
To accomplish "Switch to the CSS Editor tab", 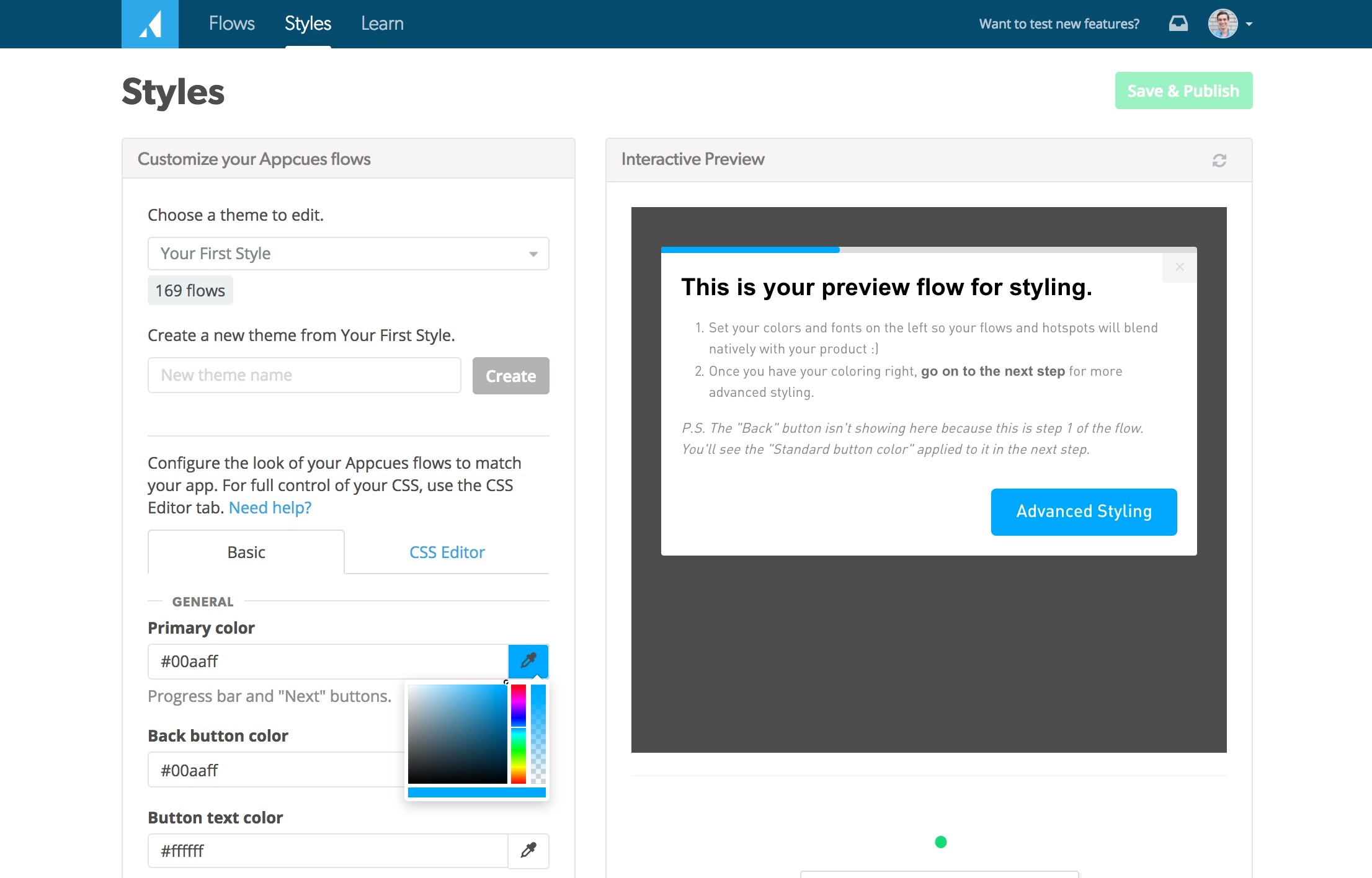I will pos(446,552).
